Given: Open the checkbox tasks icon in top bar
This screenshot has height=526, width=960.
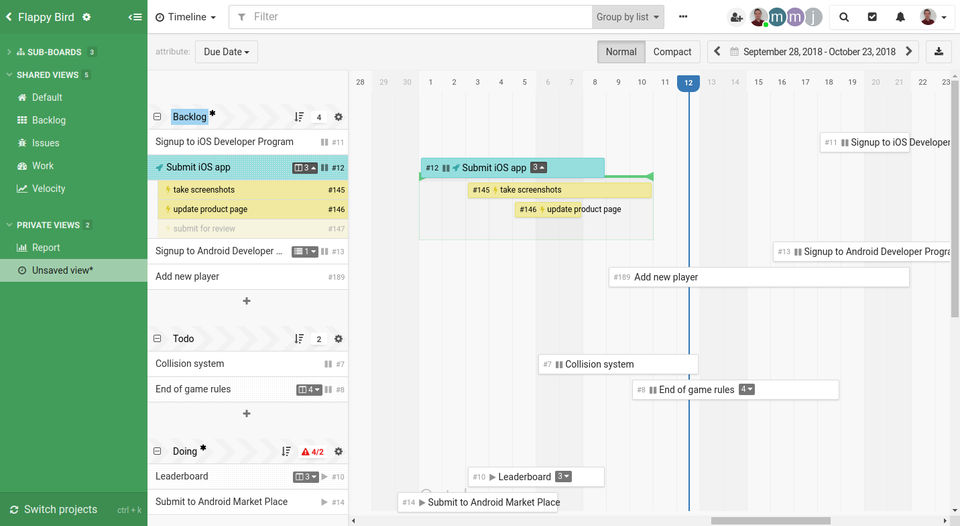Looking at the screenshot, I should click(872, 17).
